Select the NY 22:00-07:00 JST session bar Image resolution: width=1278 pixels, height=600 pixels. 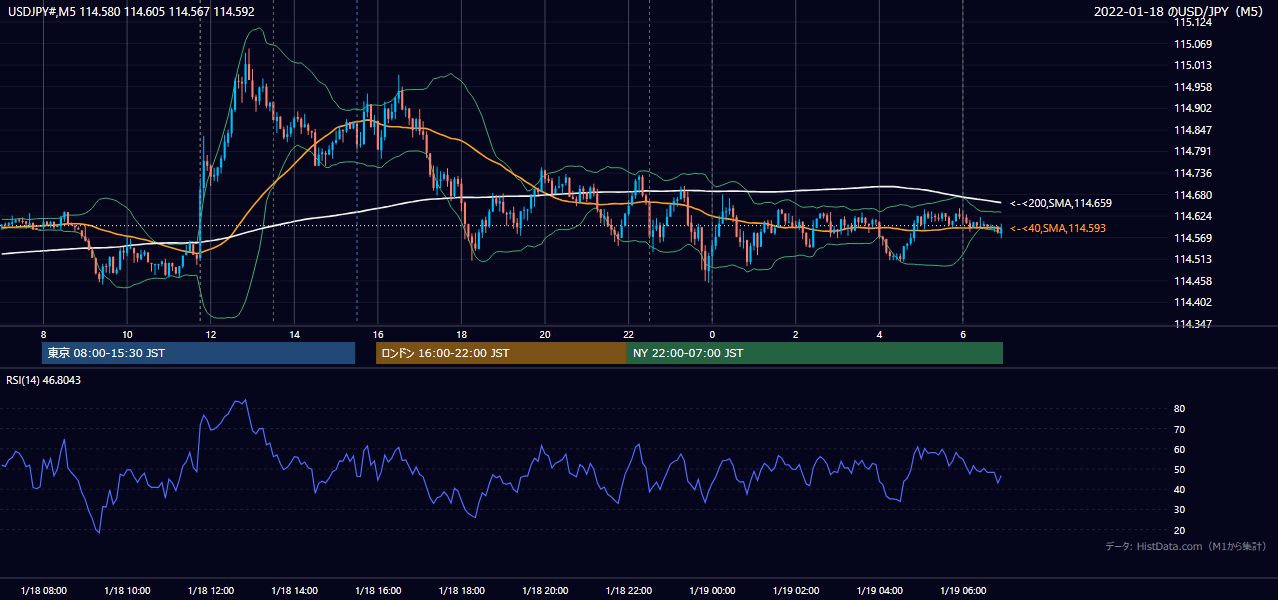(x=815, y=353)
